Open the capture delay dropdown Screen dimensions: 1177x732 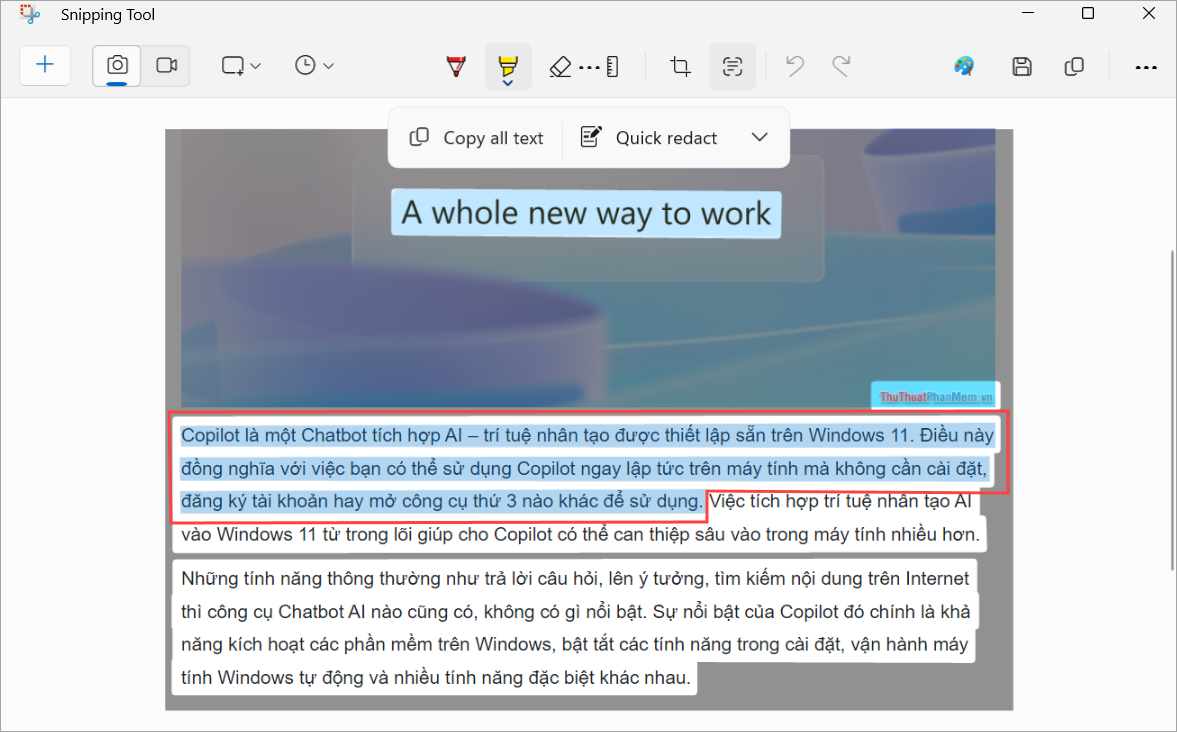click(313, 66)
